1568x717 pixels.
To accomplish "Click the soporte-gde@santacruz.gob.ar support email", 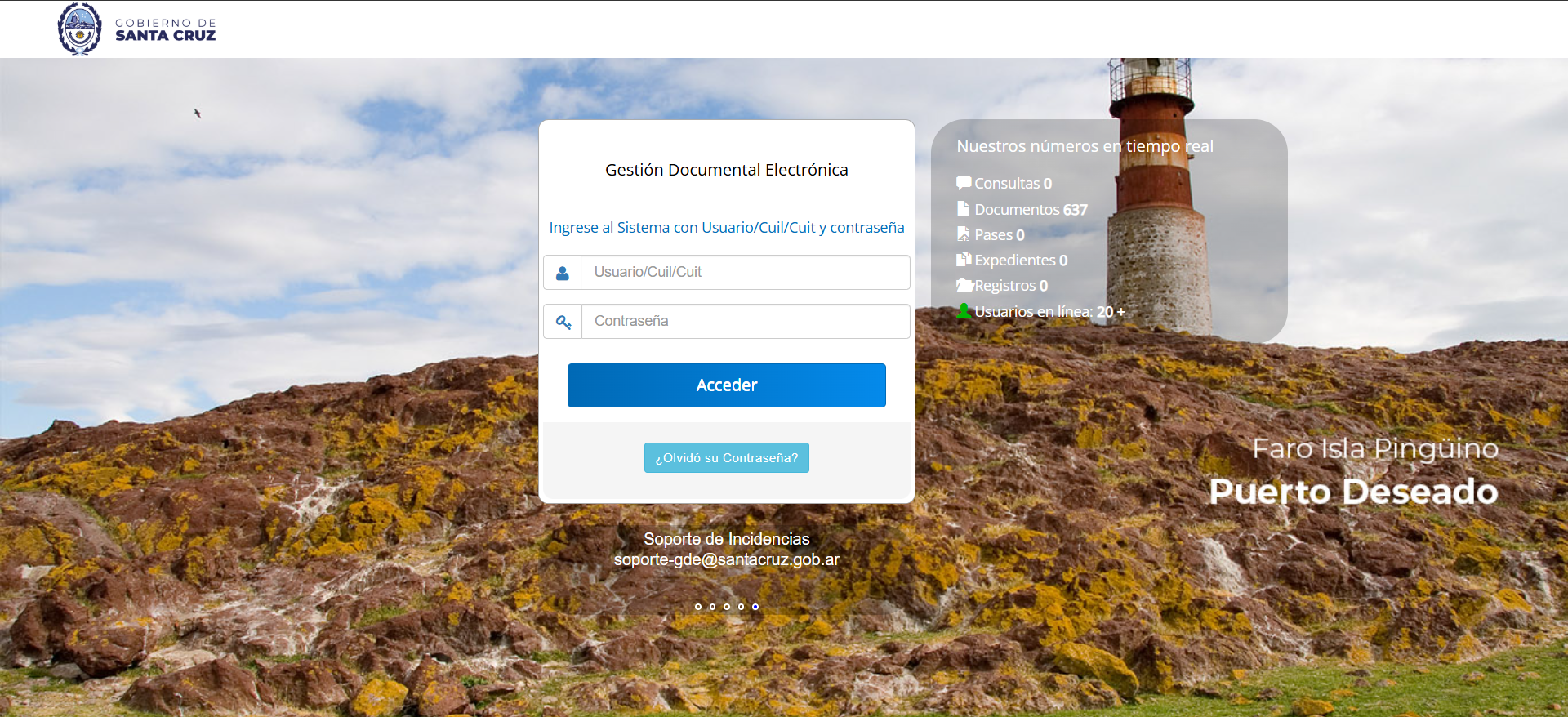I will pos(726,559).
